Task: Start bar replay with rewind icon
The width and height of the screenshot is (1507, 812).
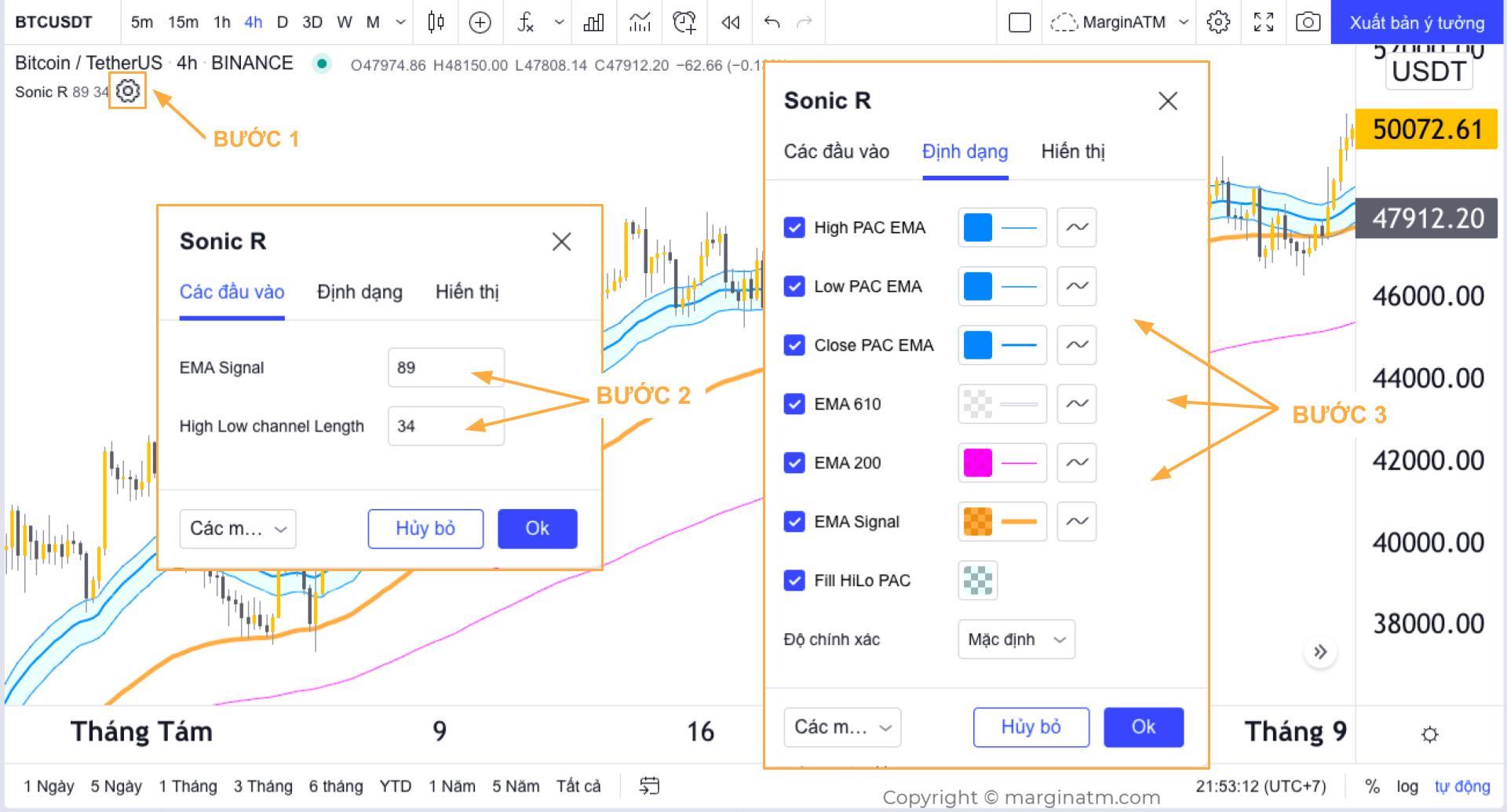Action: 730,22
